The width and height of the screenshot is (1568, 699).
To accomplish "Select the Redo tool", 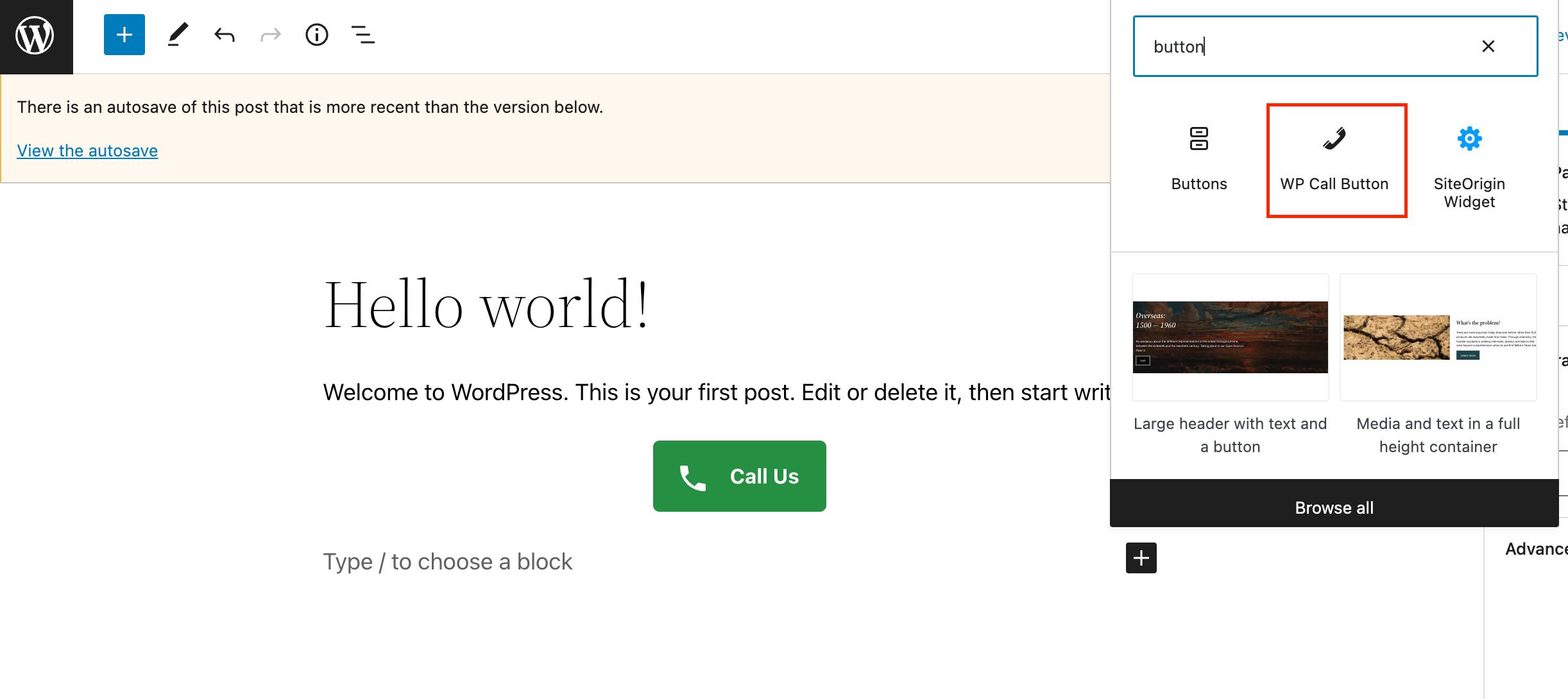I will click(269, 35).
